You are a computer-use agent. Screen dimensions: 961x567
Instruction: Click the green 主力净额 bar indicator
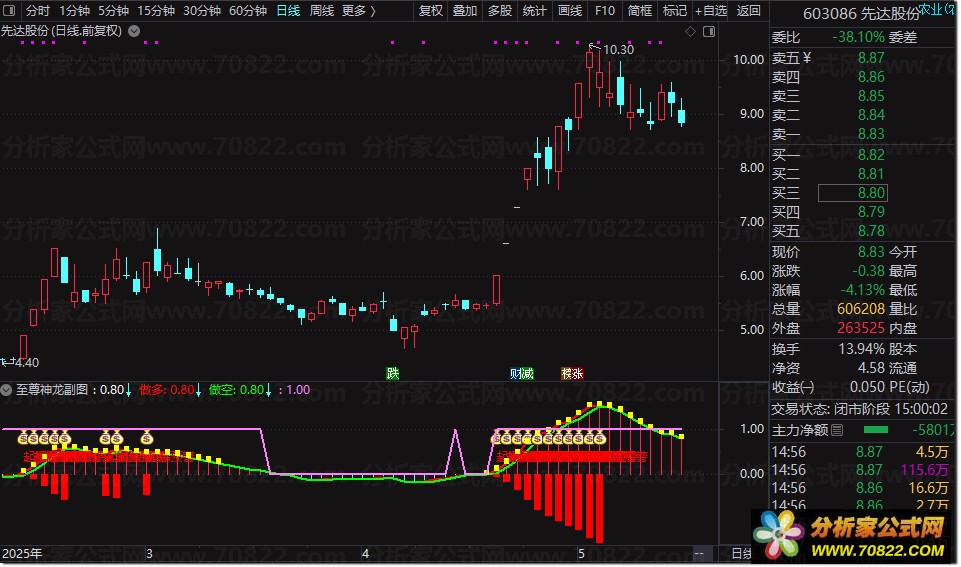(876, 430)
